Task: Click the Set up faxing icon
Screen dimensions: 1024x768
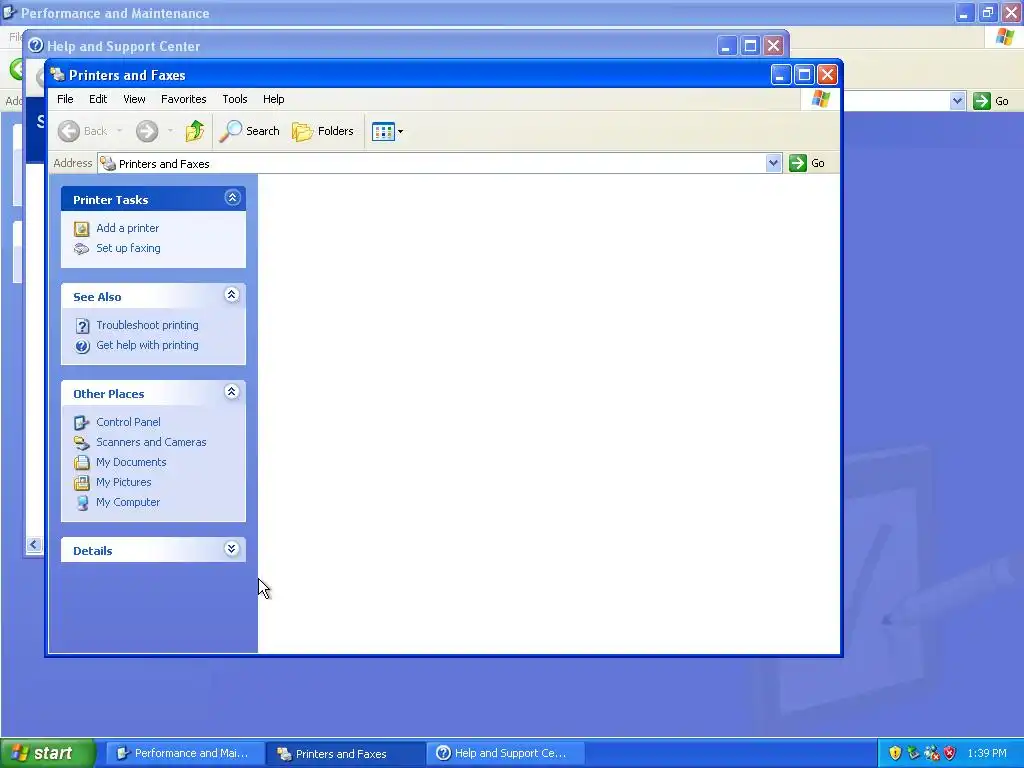Action: coord(82,249)
